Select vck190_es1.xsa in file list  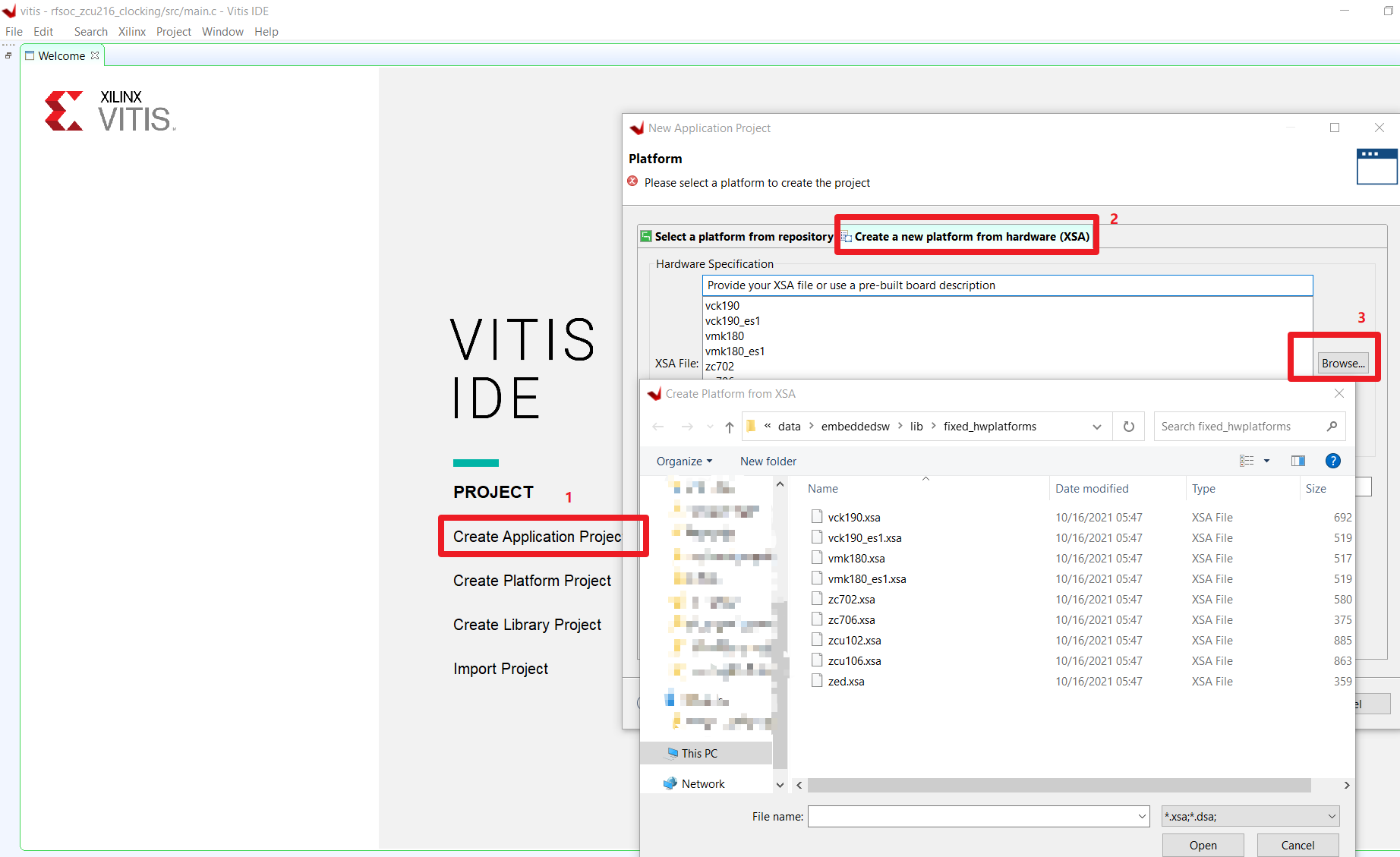click(865, 537)
